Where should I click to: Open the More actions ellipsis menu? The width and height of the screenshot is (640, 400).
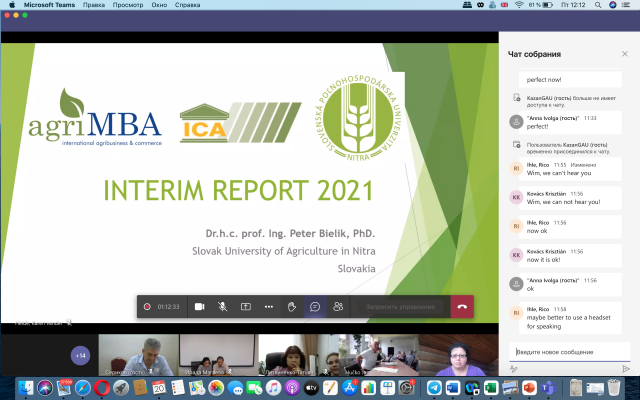coord(269,307)
